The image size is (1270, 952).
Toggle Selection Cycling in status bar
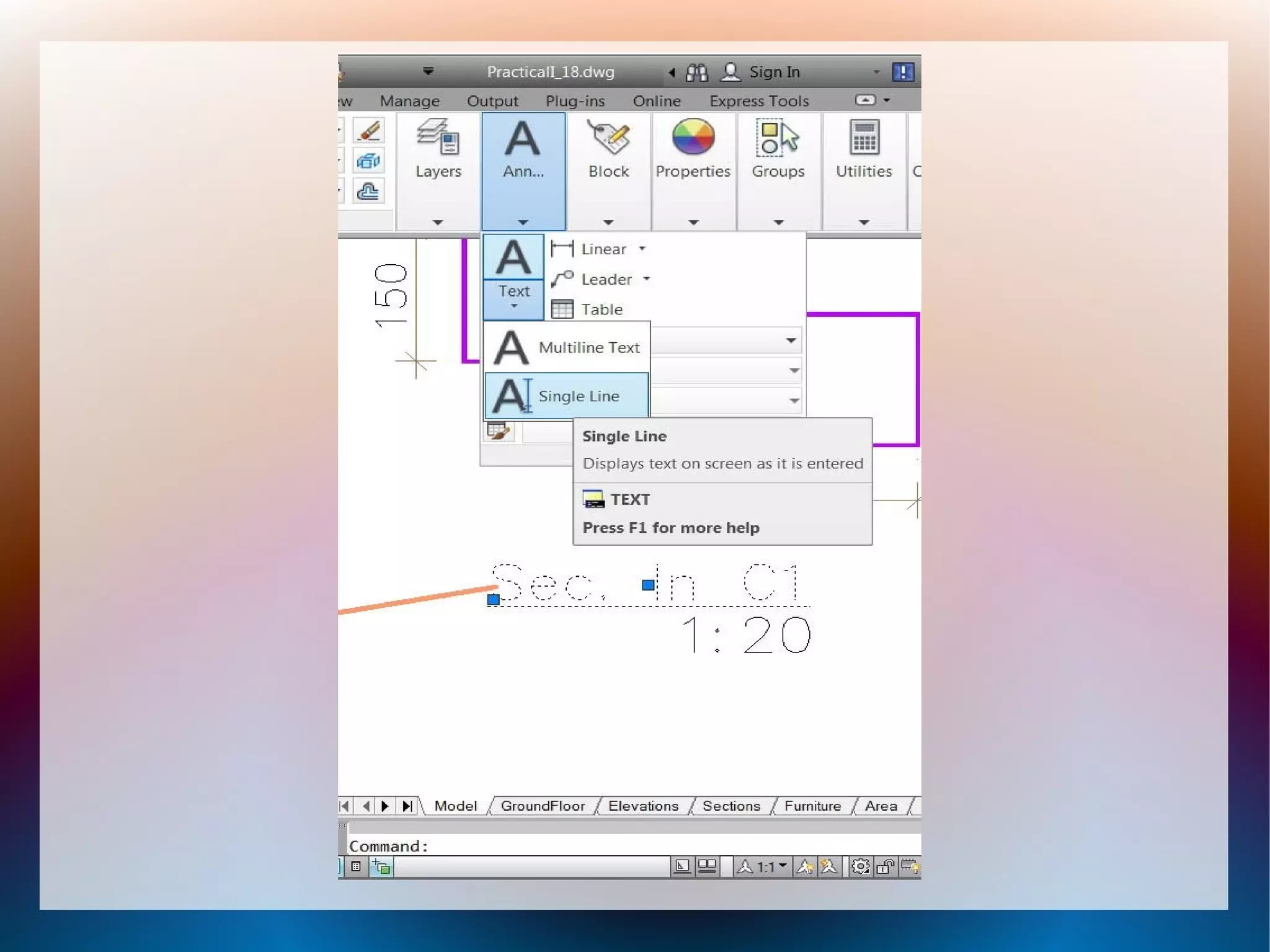381,866
